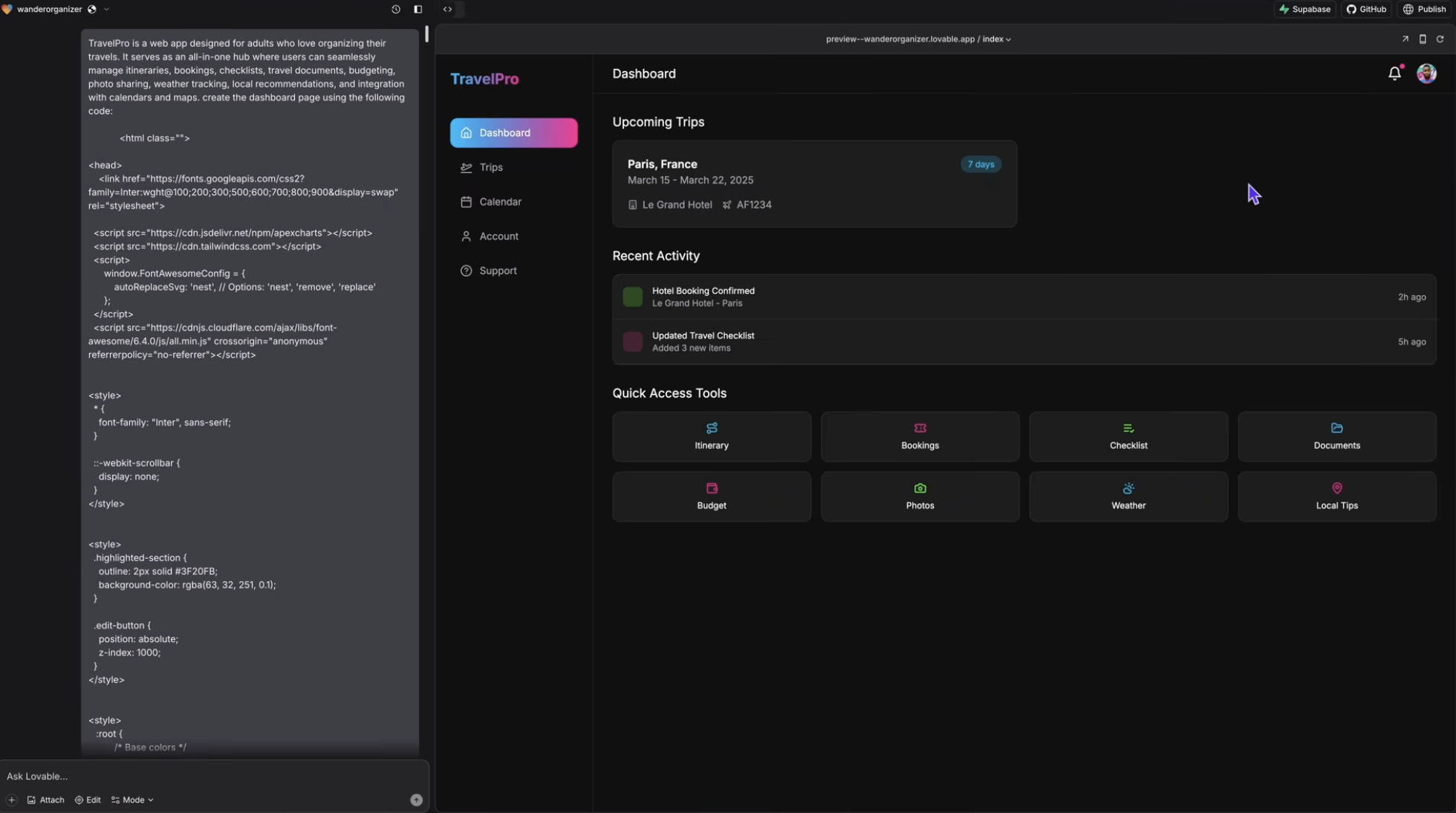The image size is (1456, 813).
Task: Click the Lovable heart logo
Action: pyautogui.click(x=7, y=9)
